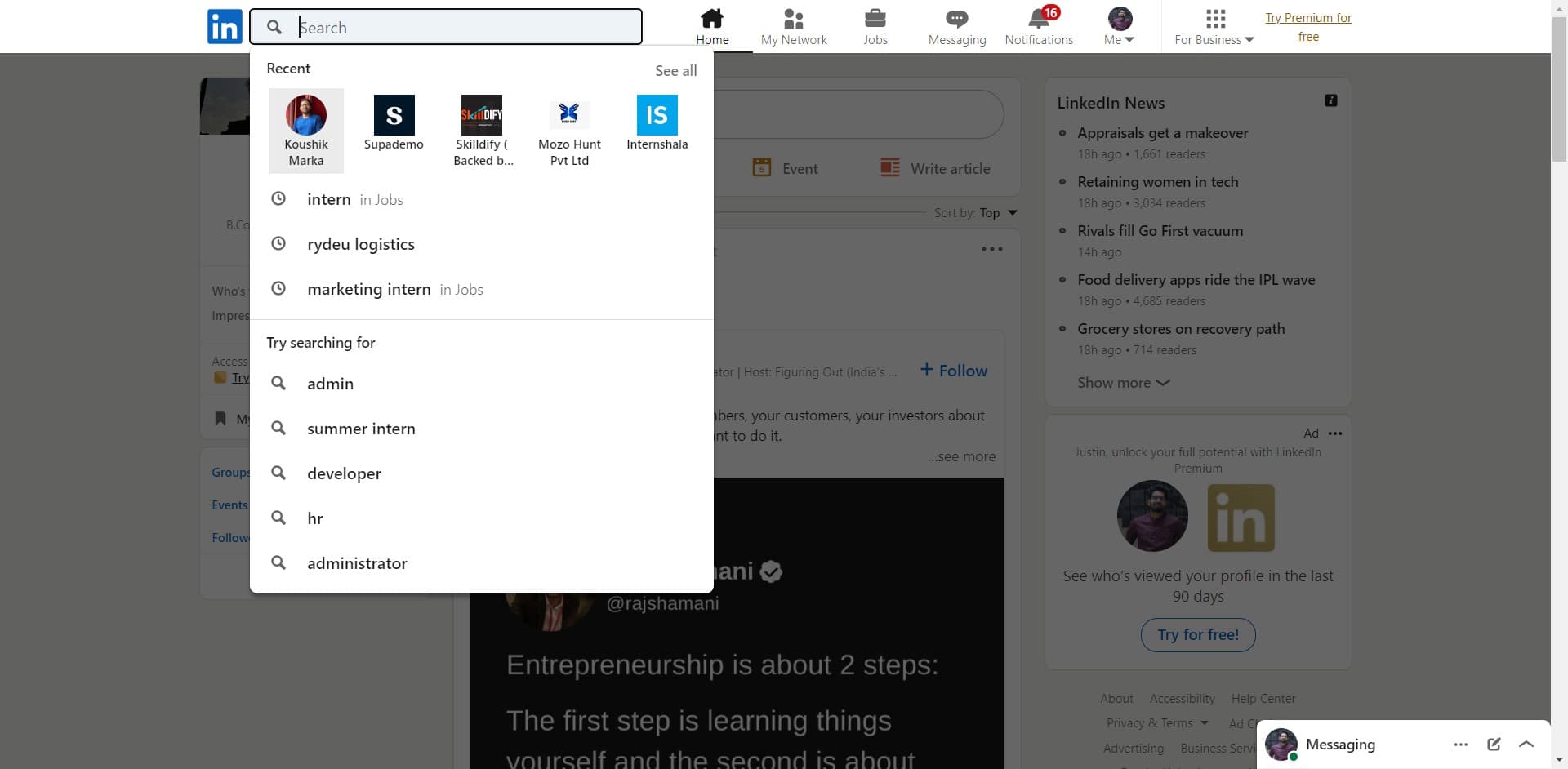
Task: Expand Show more under LinkedIn News
Action: click(1123, 382)
